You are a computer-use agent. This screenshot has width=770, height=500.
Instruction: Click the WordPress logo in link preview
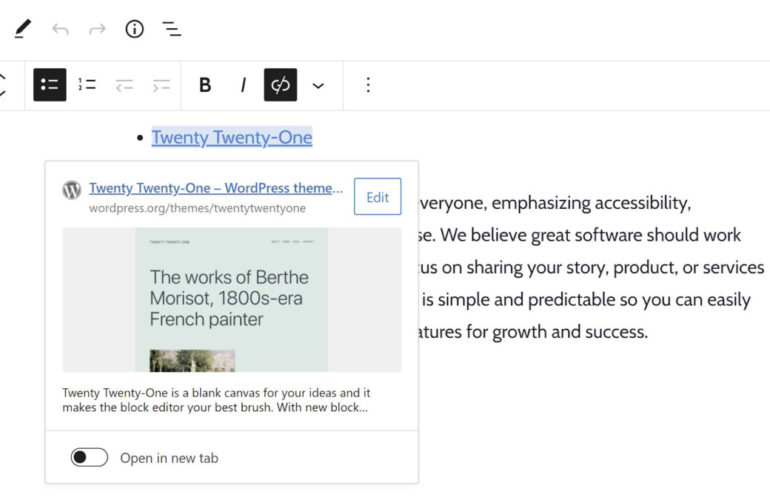click(x=72, y=190)
